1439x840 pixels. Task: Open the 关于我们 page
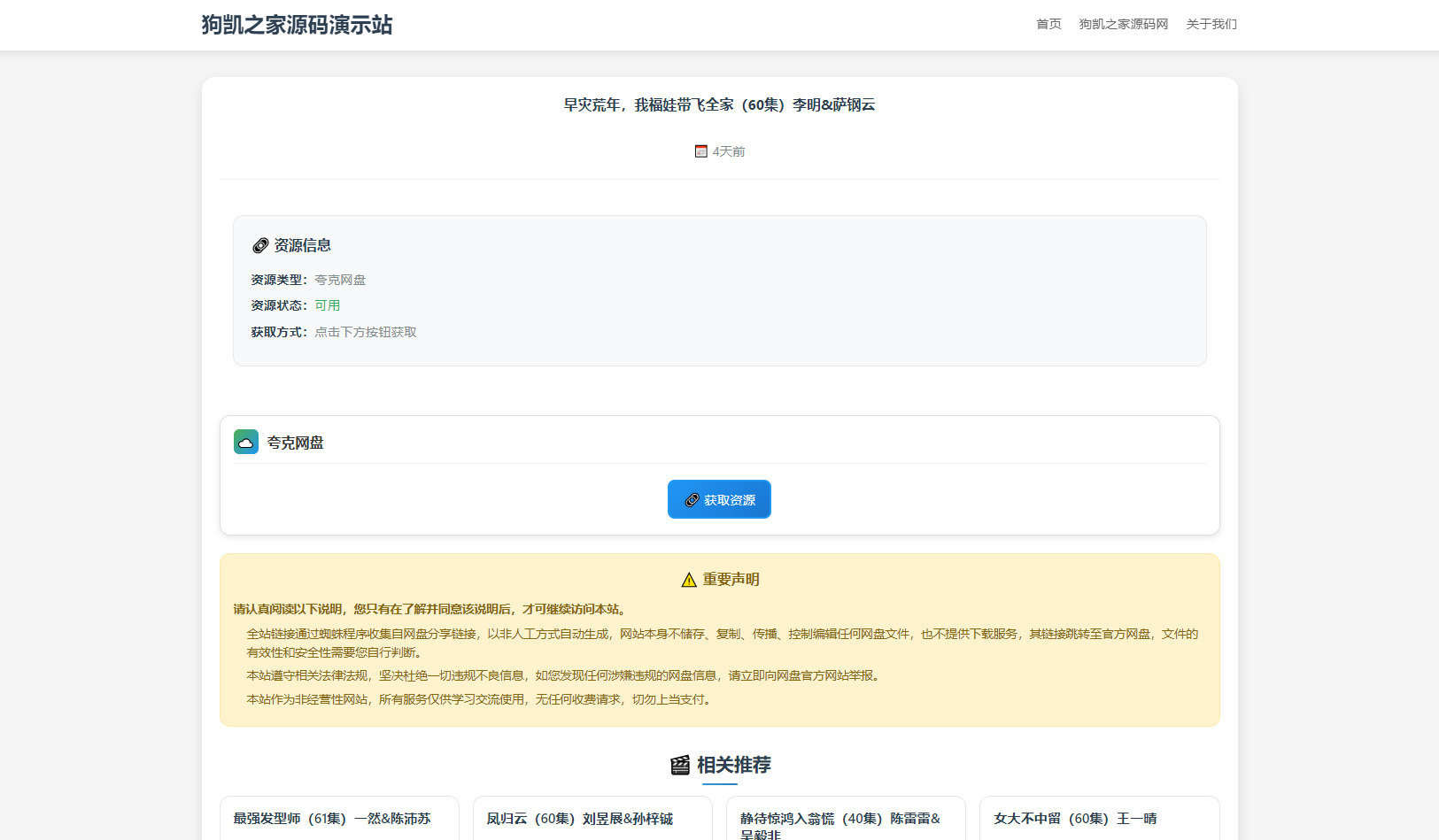[x=1211, y=24]
